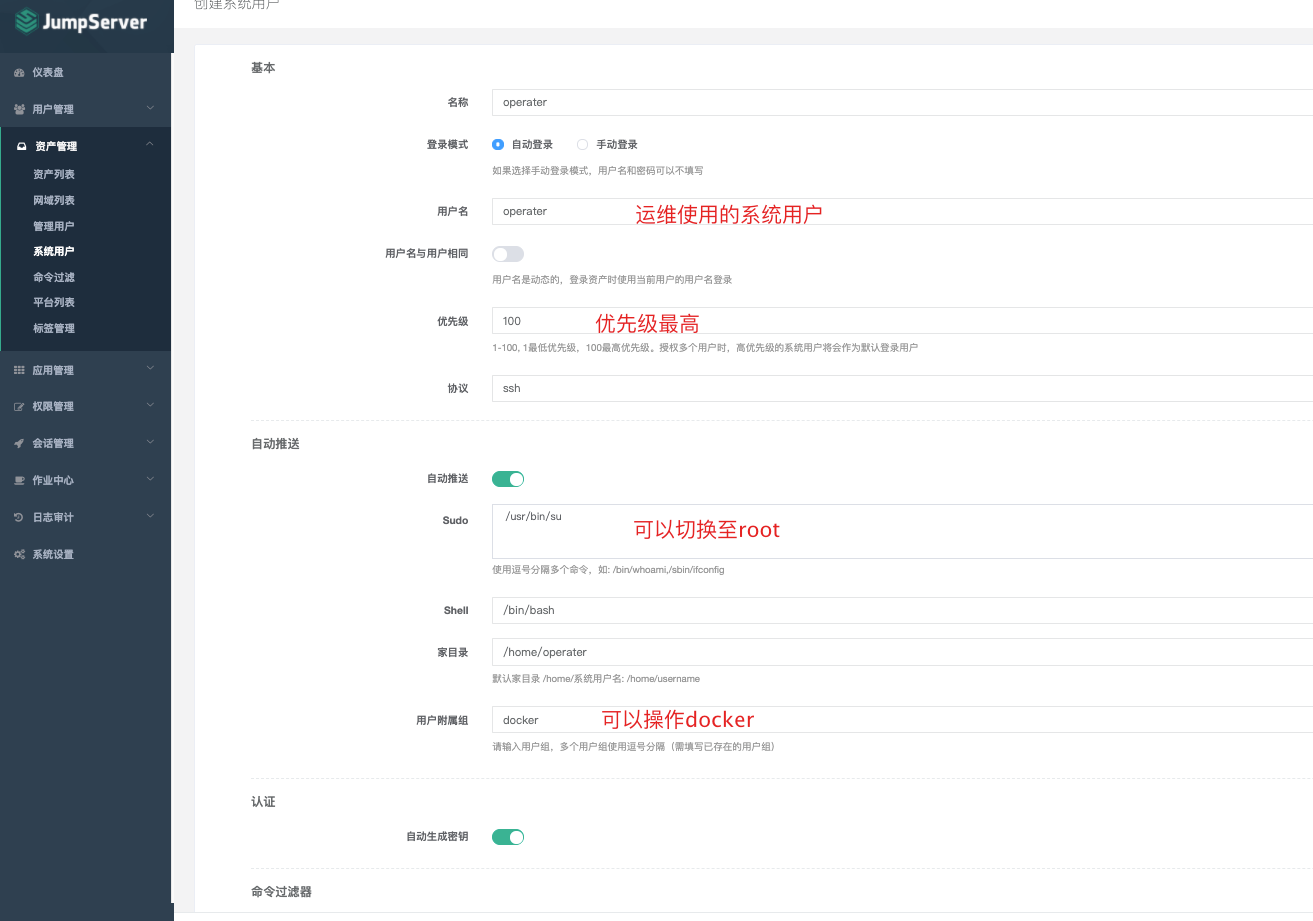This screenshot has width=1313, height=921.
Task: Expand the 会话管理 menu chevron
Action: (150, 442)
